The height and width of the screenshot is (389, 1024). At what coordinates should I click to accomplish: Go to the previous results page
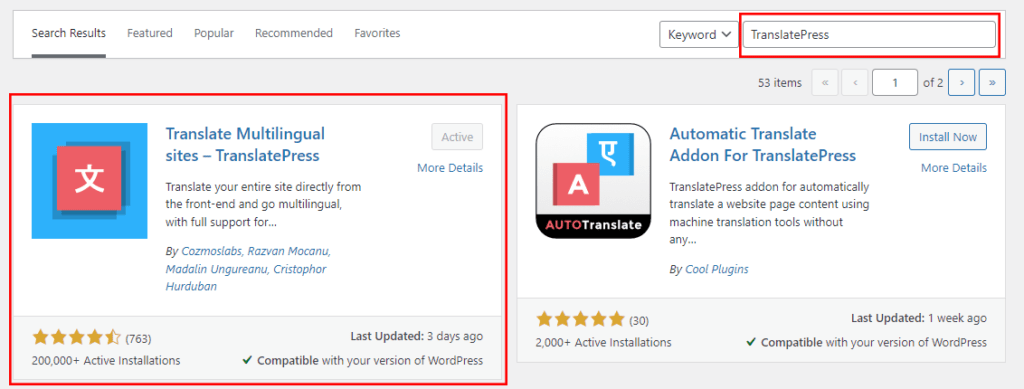pyautogui.click(x=855, y=83)
